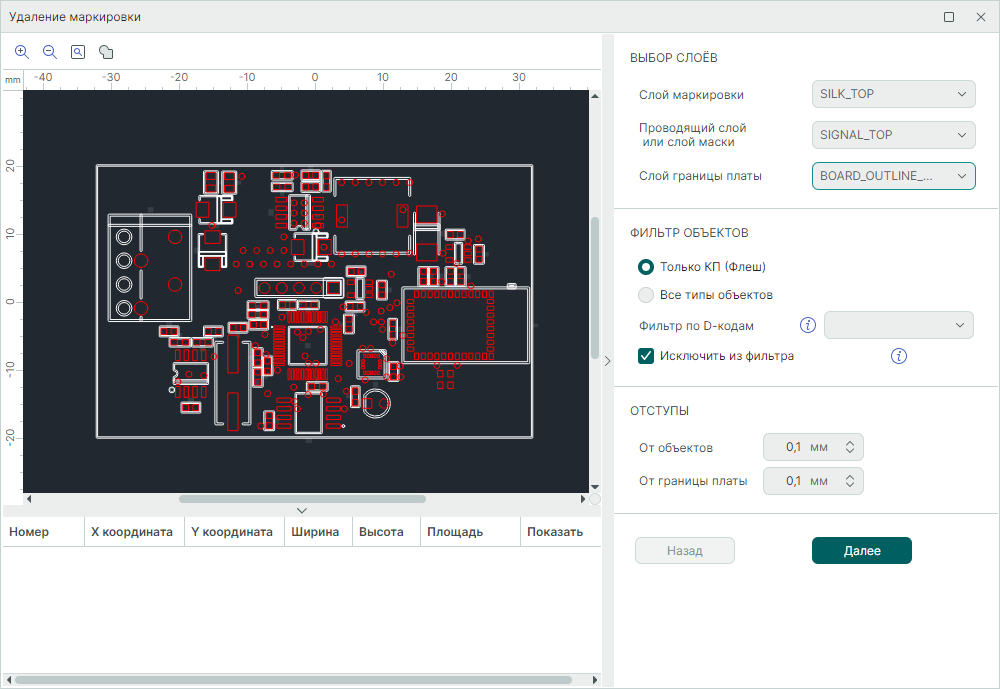
Task: Select the Все типы объектов radio button
Action: point(646,295)
